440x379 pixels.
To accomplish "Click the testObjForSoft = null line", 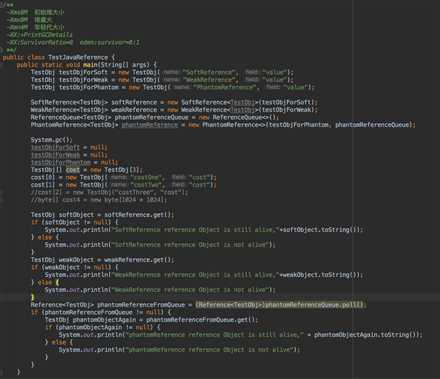I will 69,147.
